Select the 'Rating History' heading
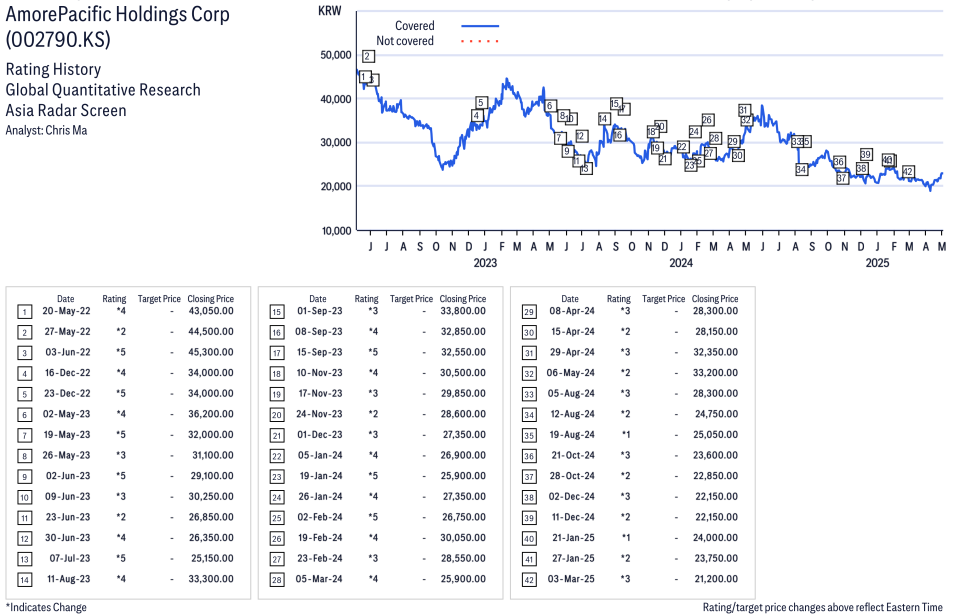This screenshot has height=614, width=954. pos(54,69)
